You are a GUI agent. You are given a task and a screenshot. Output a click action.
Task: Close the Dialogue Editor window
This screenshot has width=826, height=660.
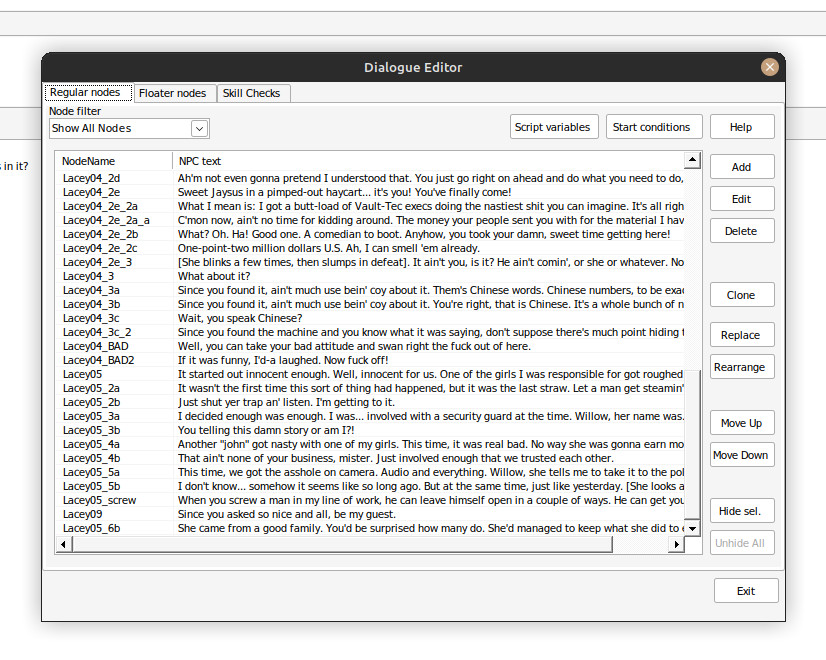pos(770,67)
